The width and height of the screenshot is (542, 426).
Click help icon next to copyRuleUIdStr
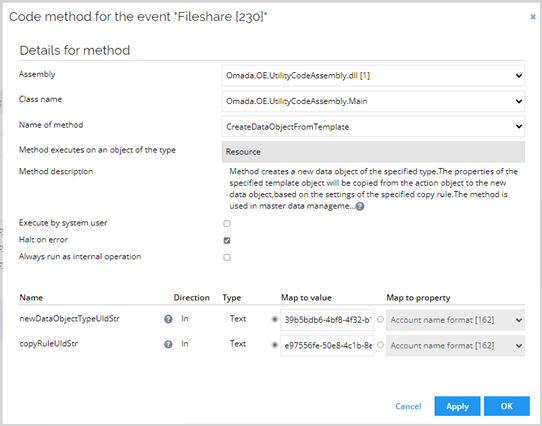[168, 344]
